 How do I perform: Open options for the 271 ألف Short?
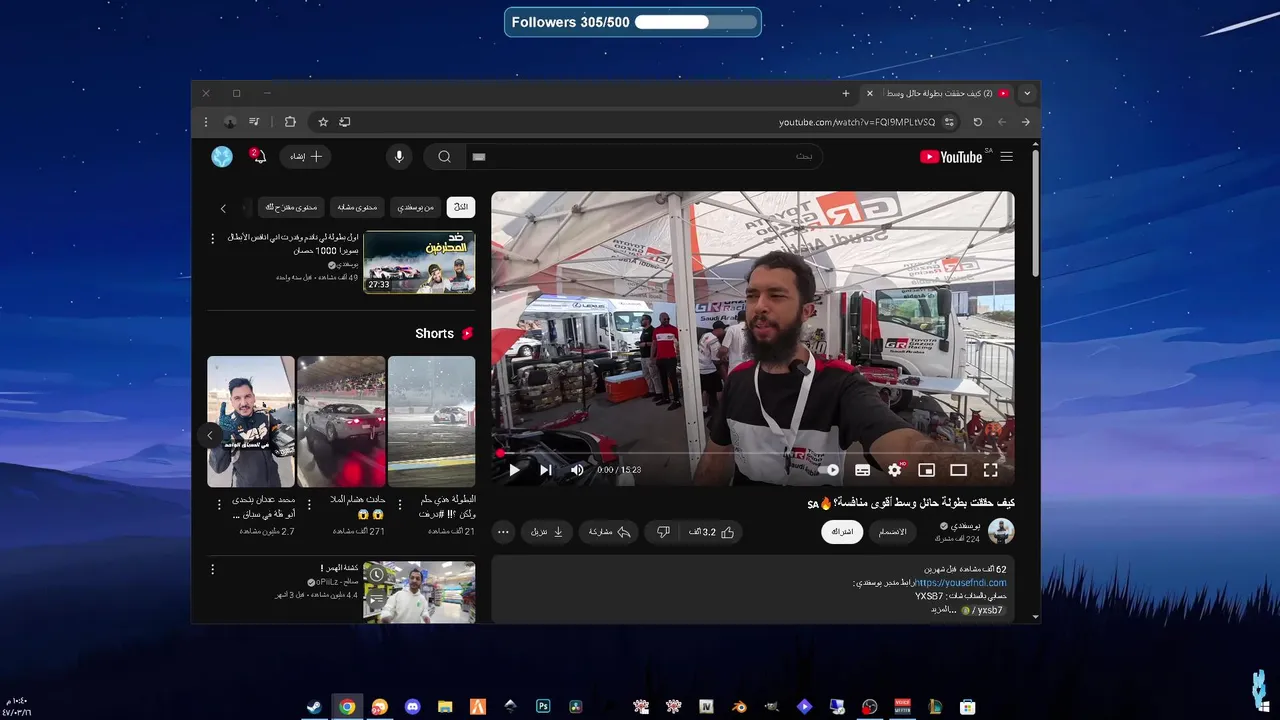(309, 504)
